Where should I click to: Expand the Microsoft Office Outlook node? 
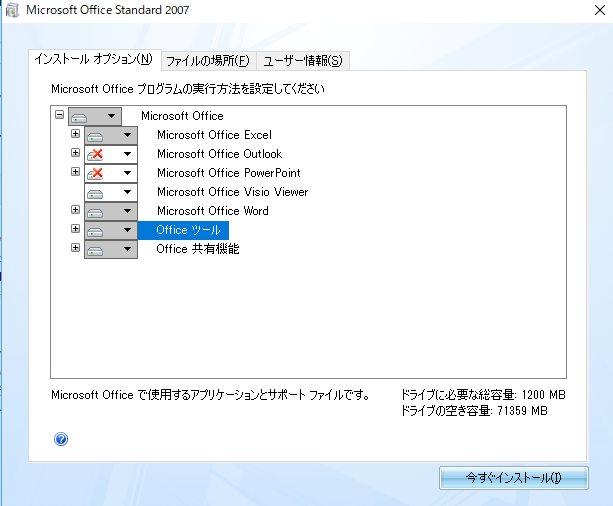tap(75, 153)
